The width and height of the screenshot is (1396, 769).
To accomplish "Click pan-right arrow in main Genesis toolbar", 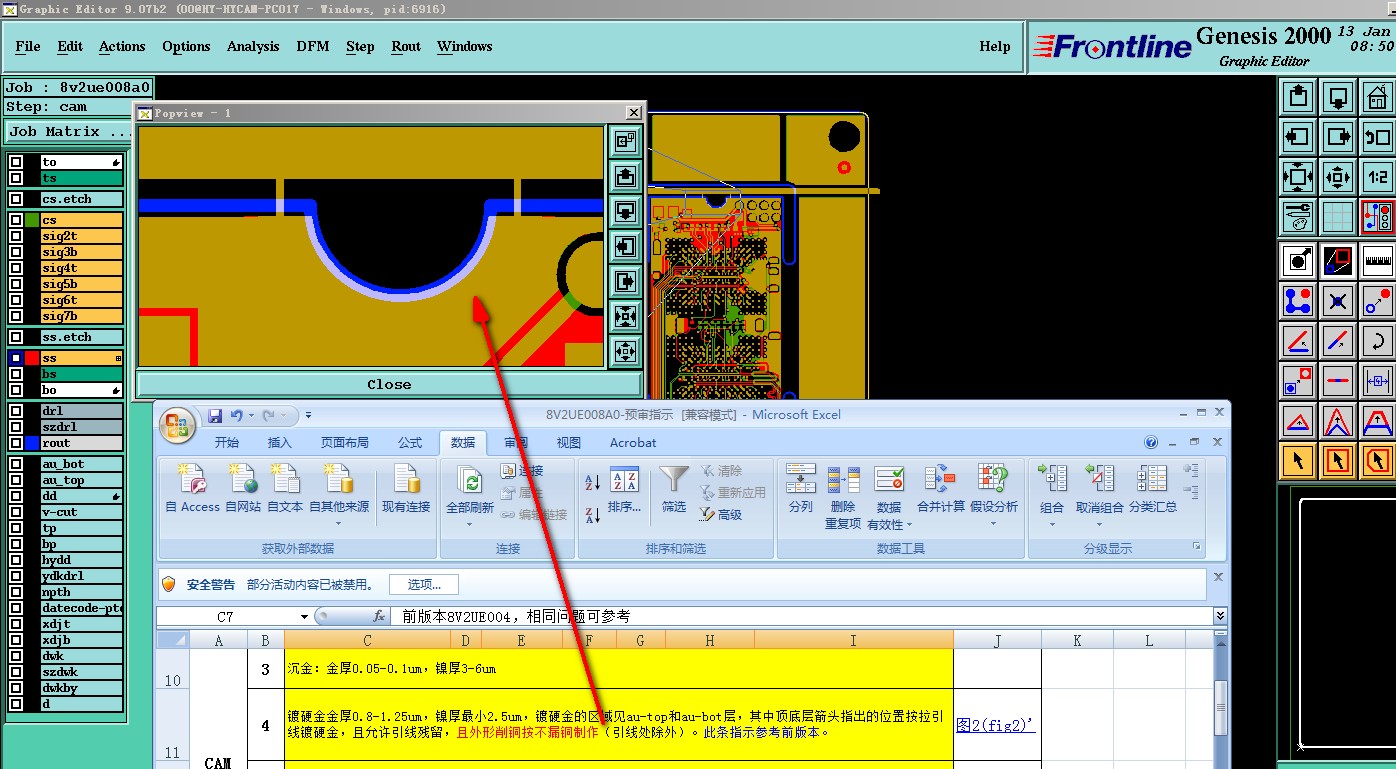I will pos(1338,137).
